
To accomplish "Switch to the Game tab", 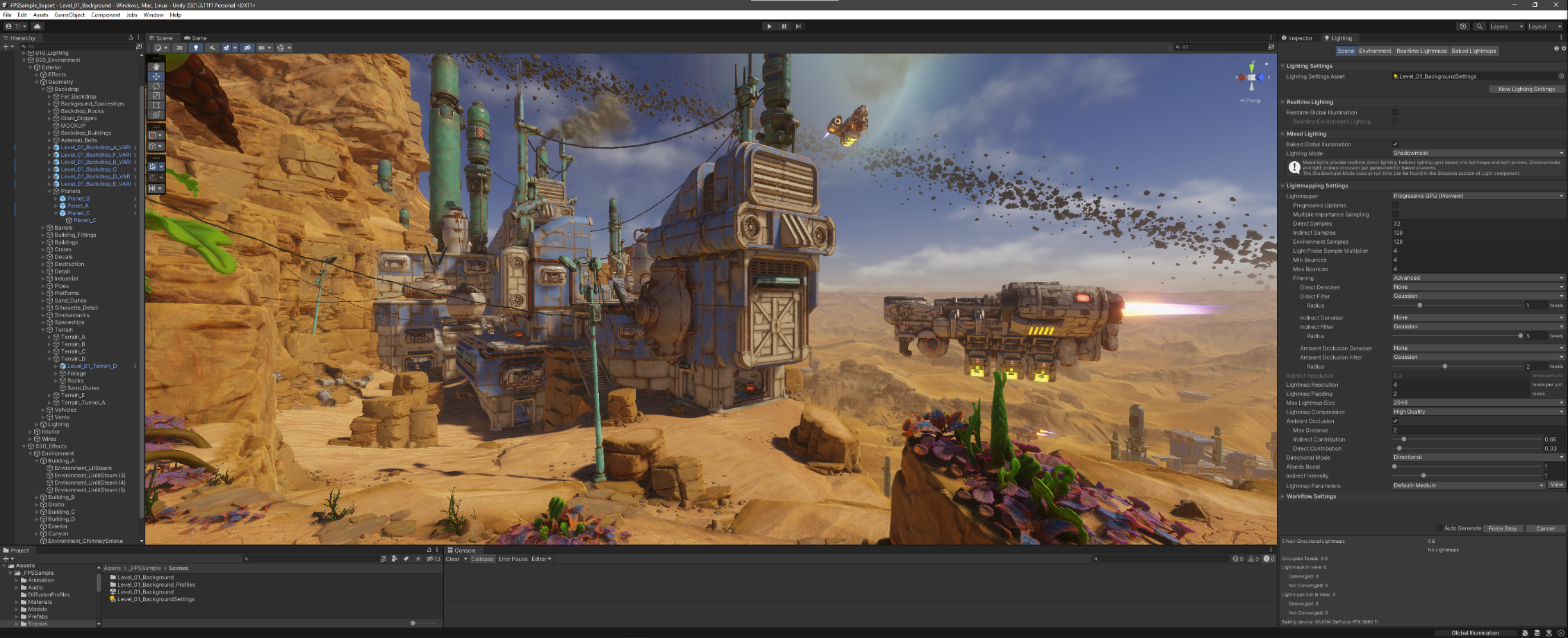I will [x=196, y=38].
